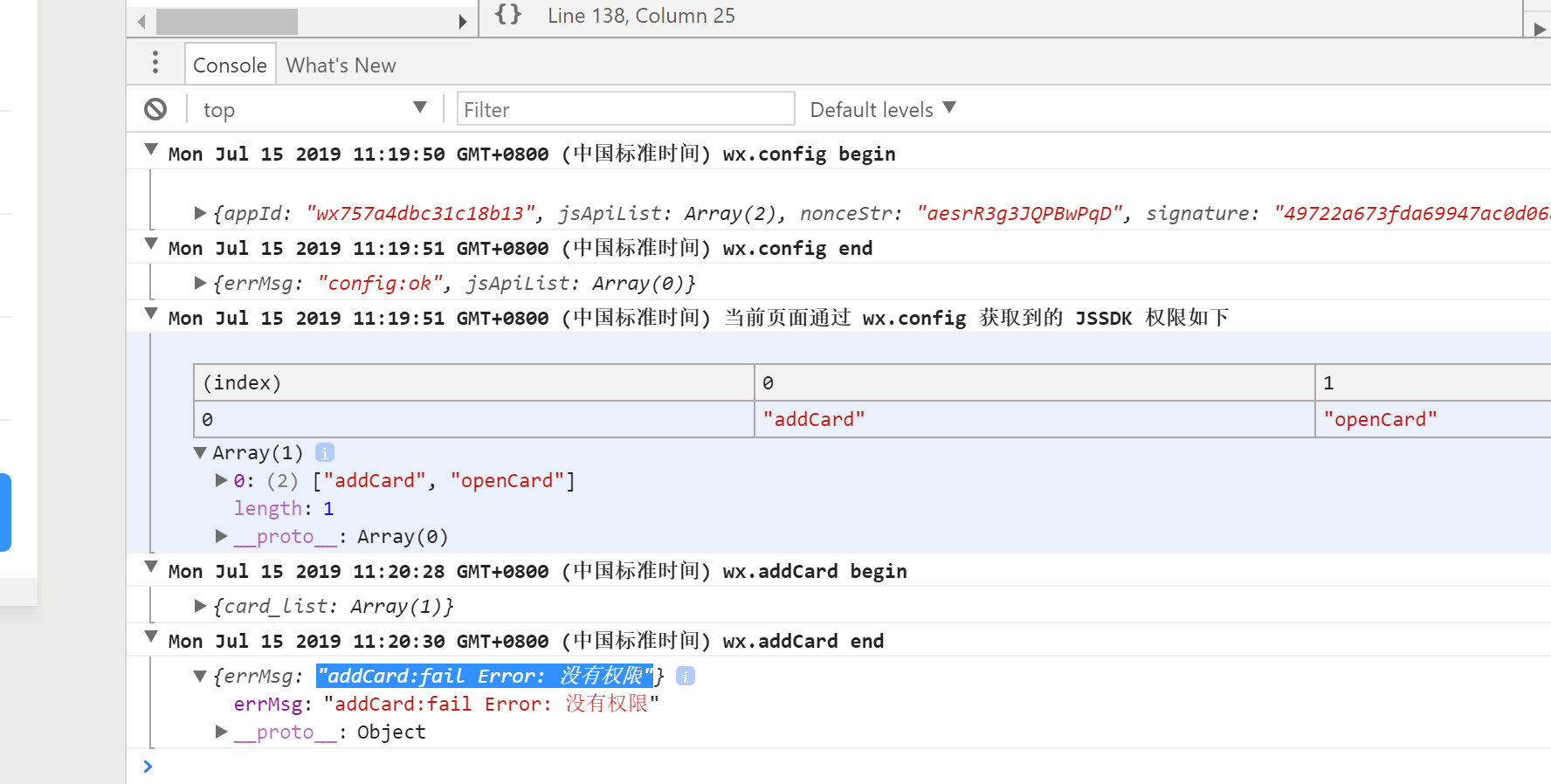Click the index 0 table row cell
Image resolution: width=1551 pixels, height=784 pixels.
tap(474, 419)
